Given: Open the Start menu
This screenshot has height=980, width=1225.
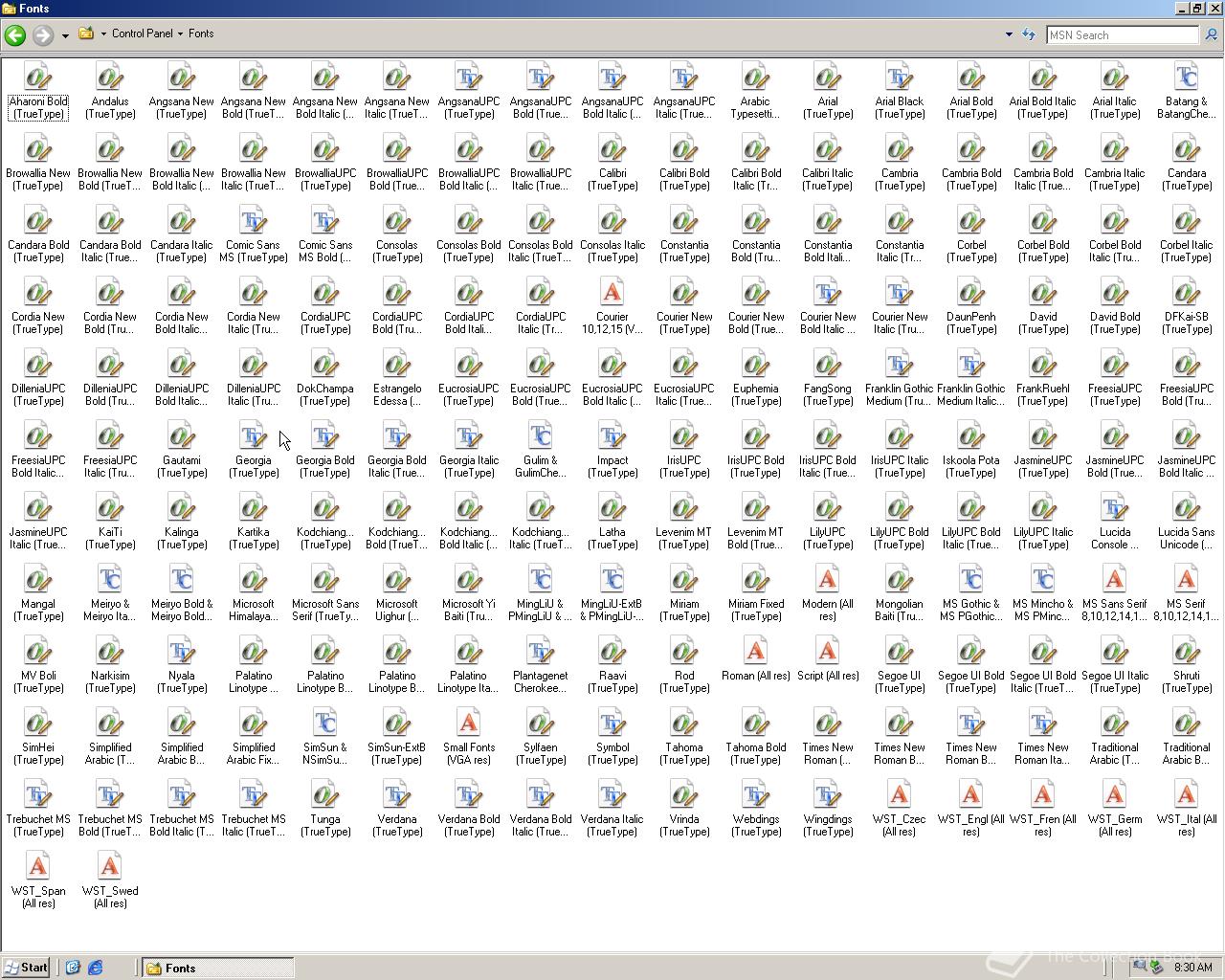Looking at the screenshot, I should 26,968.
